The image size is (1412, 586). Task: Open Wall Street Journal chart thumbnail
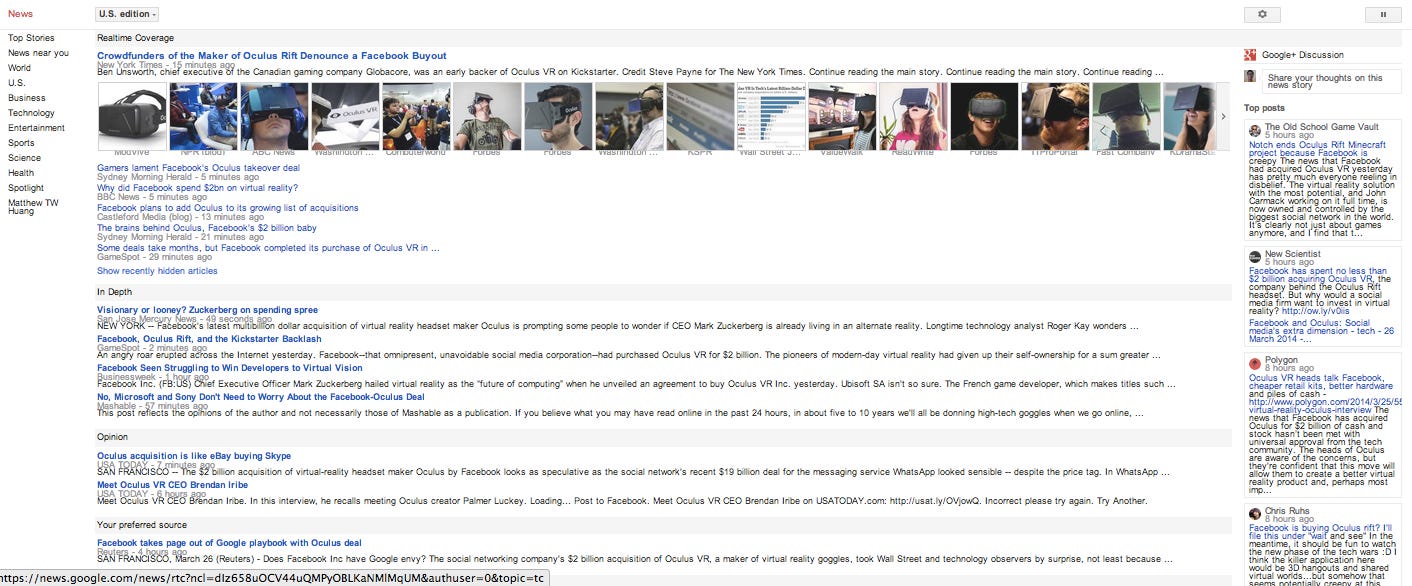[x=771, y=116]
